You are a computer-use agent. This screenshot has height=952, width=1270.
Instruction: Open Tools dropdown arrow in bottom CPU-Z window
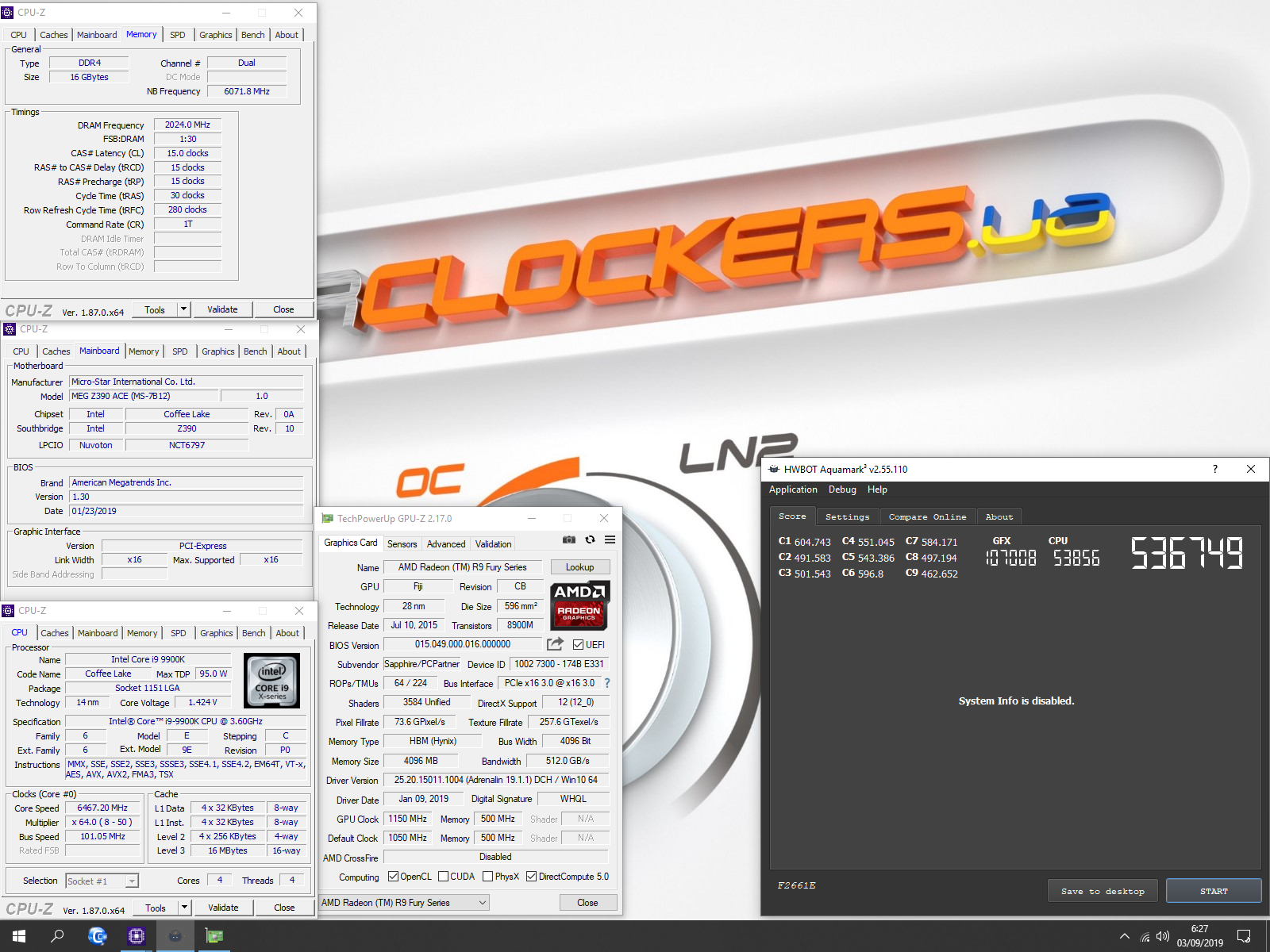(x=185, y=908)
